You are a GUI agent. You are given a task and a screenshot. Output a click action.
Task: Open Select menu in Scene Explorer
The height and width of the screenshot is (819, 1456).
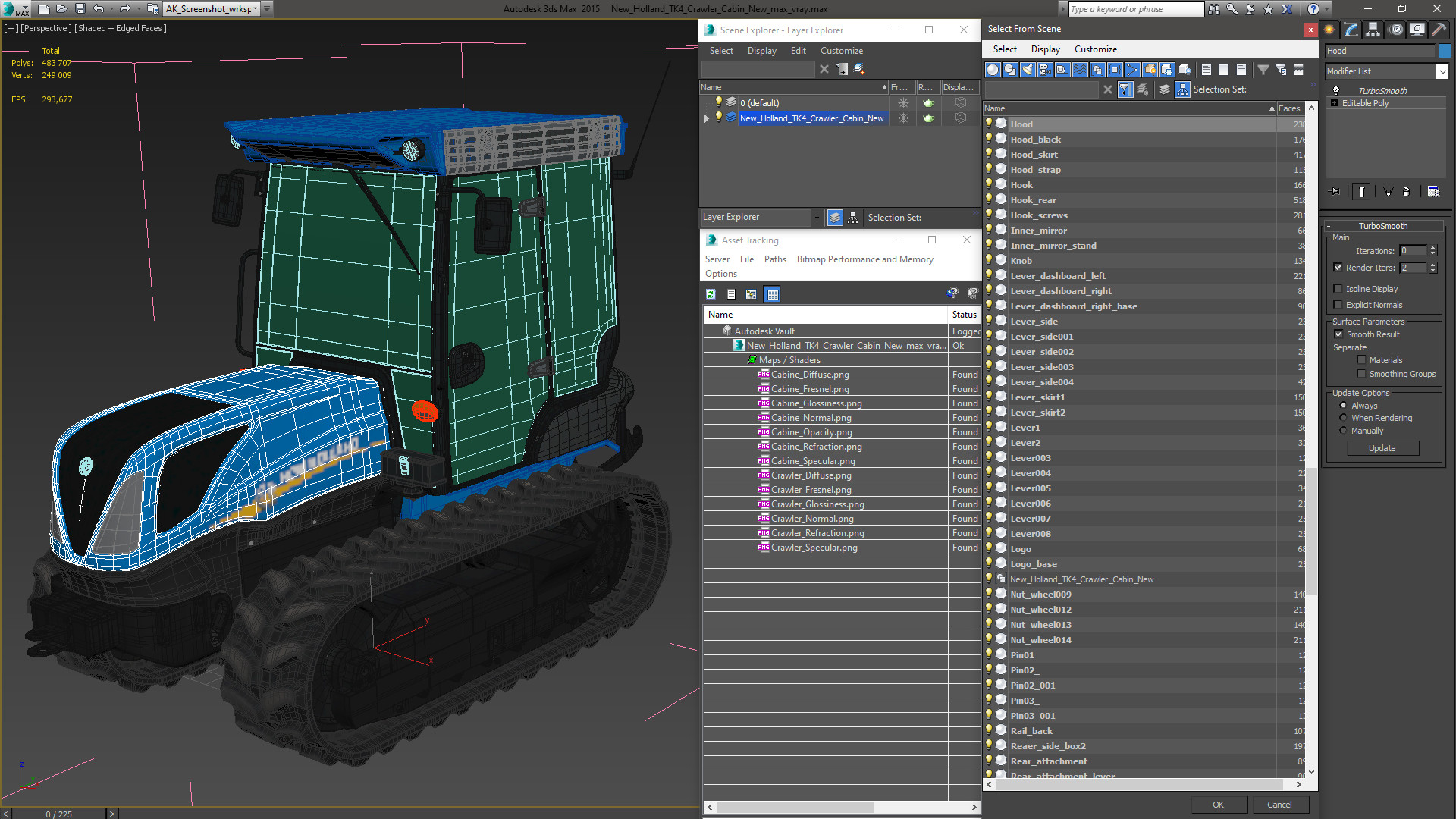(721, 51)
